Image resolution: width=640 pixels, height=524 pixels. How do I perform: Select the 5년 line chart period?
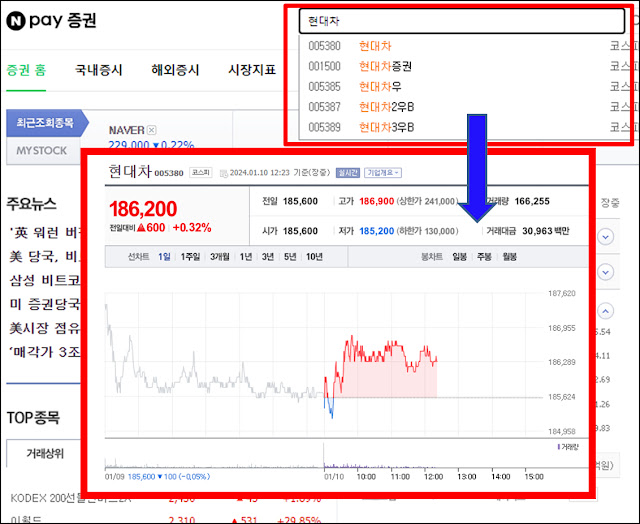(290, 257)
